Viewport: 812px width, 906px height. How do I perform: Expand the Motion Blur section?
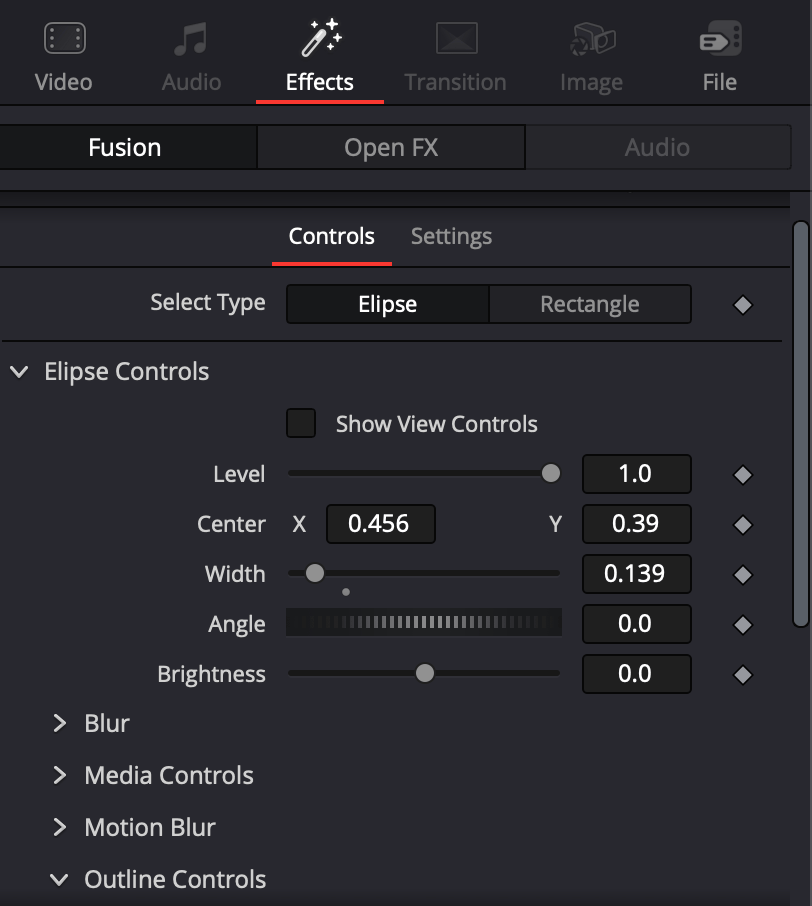[60, 827]
